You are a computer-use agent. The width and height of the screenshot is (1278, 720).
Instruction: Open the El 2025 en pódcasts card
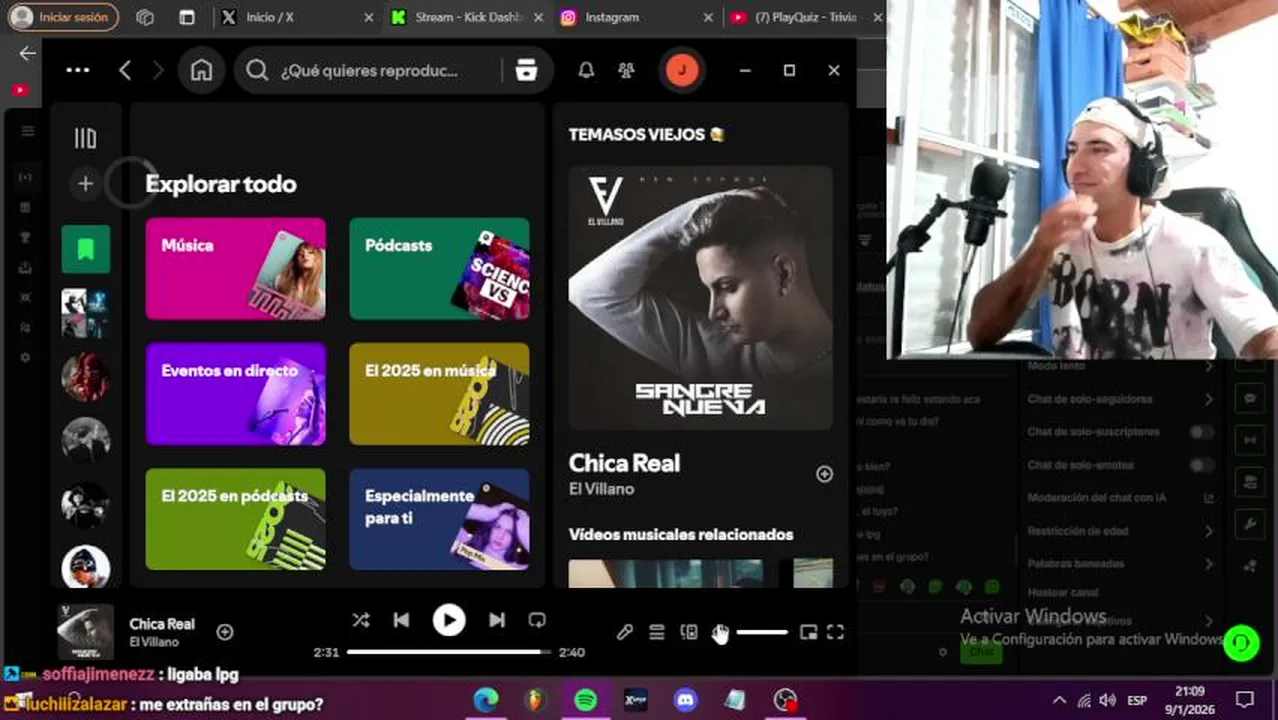236,519
